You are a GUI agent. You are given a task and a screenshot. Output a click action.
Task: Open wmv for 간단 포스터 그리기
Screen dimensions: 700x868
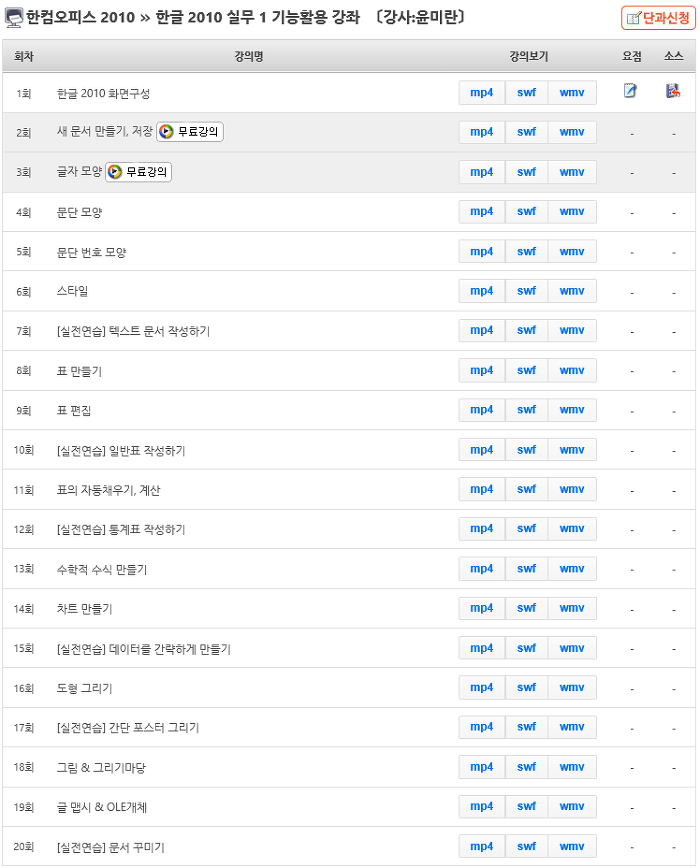[x=572, y=727]
